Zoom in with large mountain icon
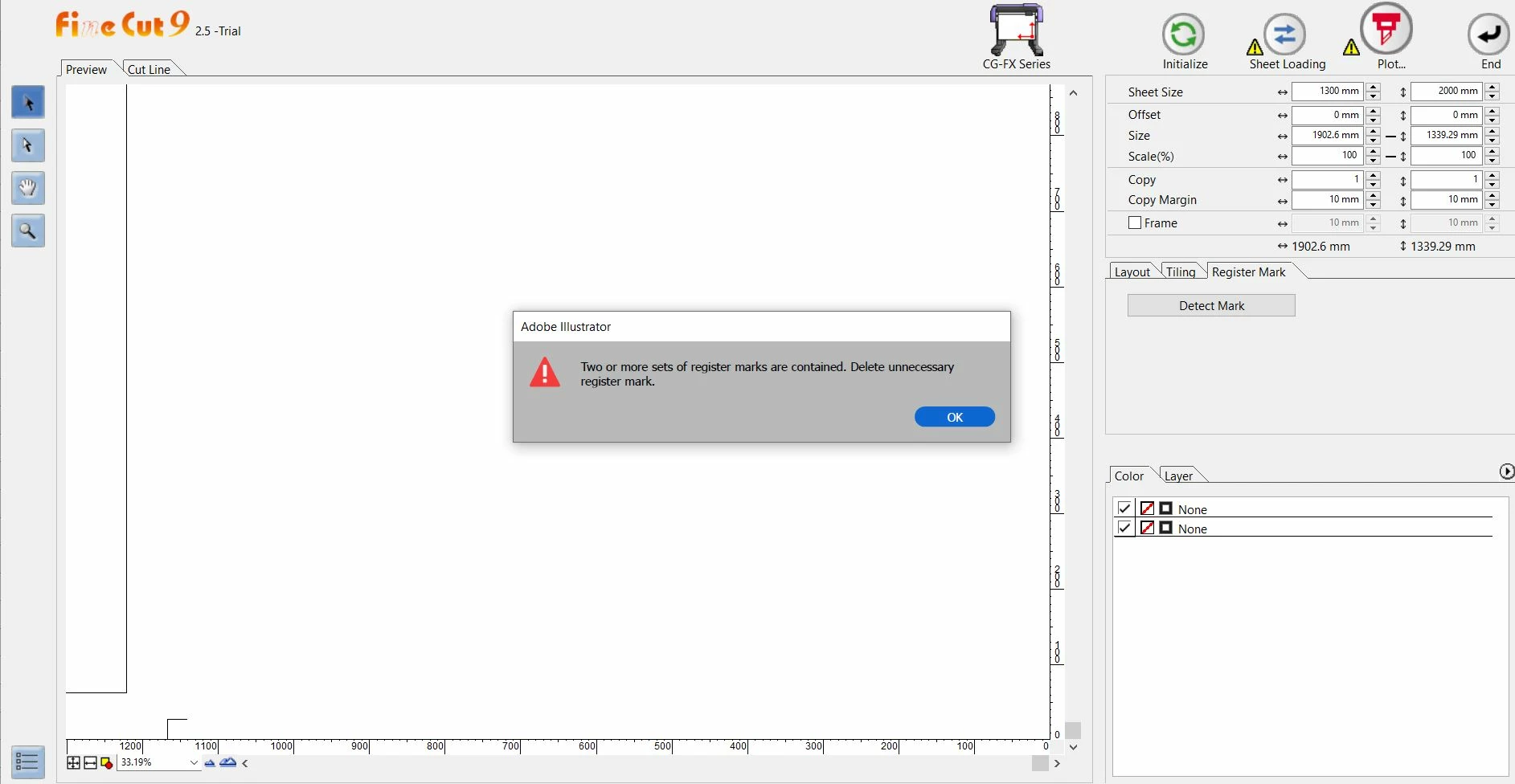Screen dimensions: 1515x784 pyautogui.click(x=228, y=762)
